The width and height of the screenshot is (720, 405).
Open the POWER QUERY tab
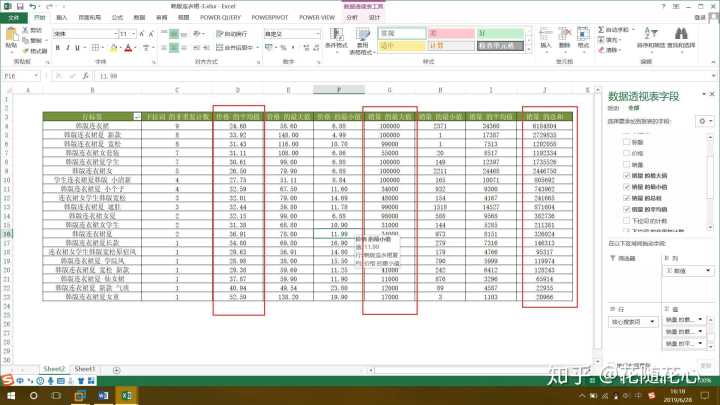220,17
